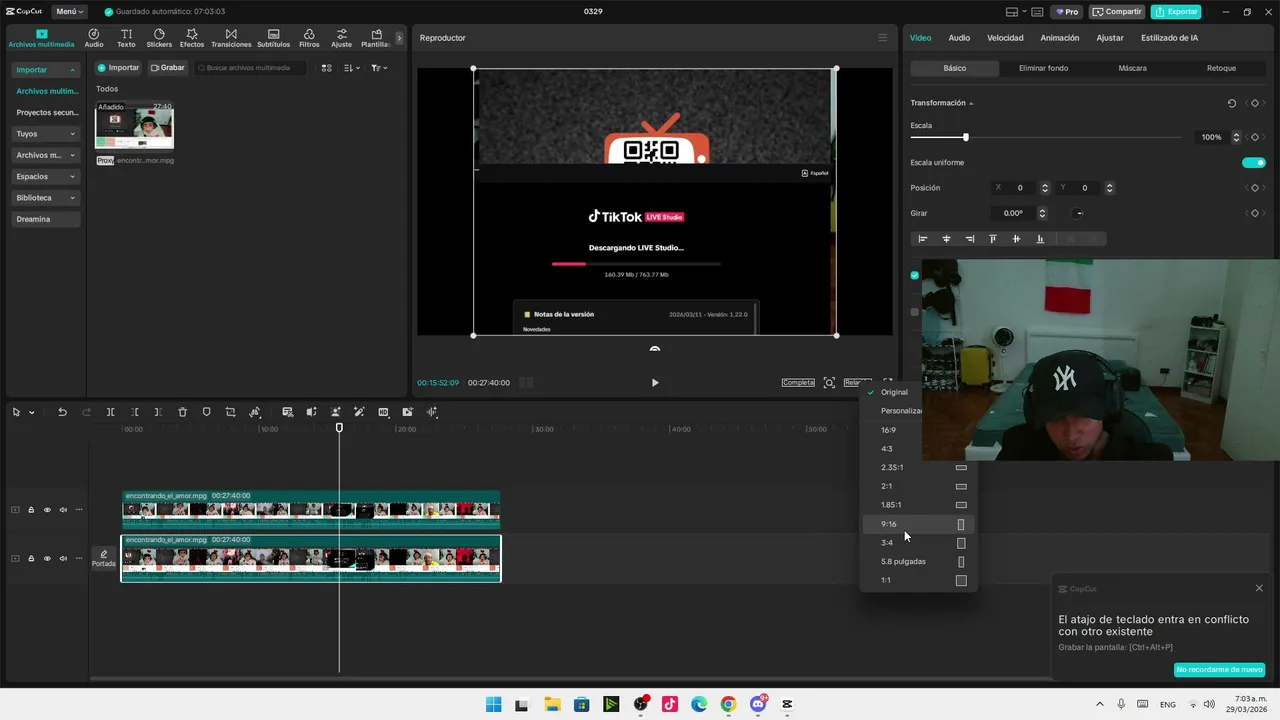The height and width of the screenshot is (720, 1280).
Task: Click the audio waveform icon in timeline toolbar
Action: click(432, 412)
